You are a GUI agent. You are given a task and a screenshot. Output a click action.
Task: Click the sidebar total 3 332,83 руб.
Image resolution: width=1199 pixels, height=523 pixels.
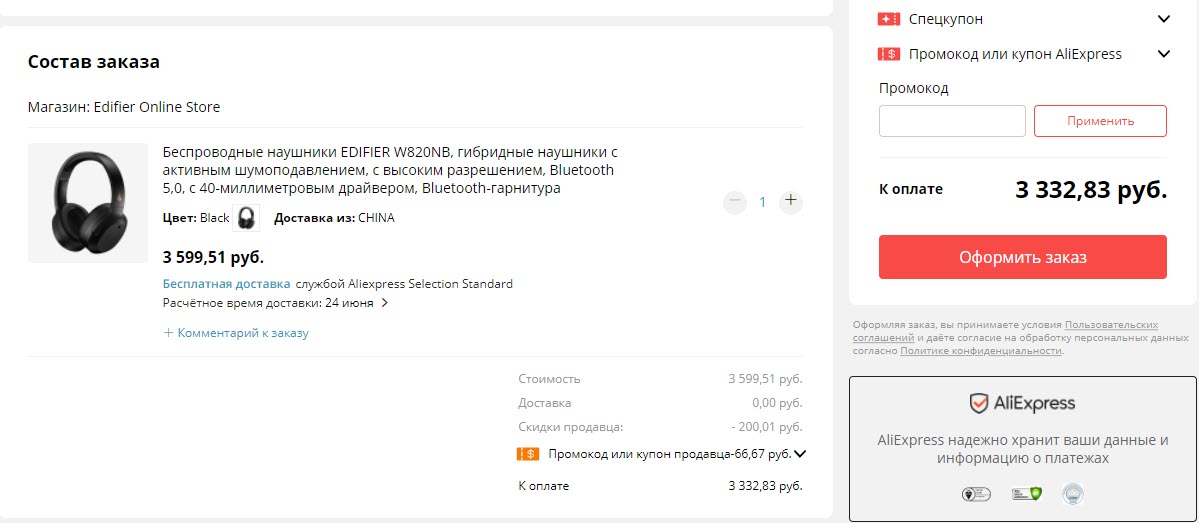coord(1091,189)
